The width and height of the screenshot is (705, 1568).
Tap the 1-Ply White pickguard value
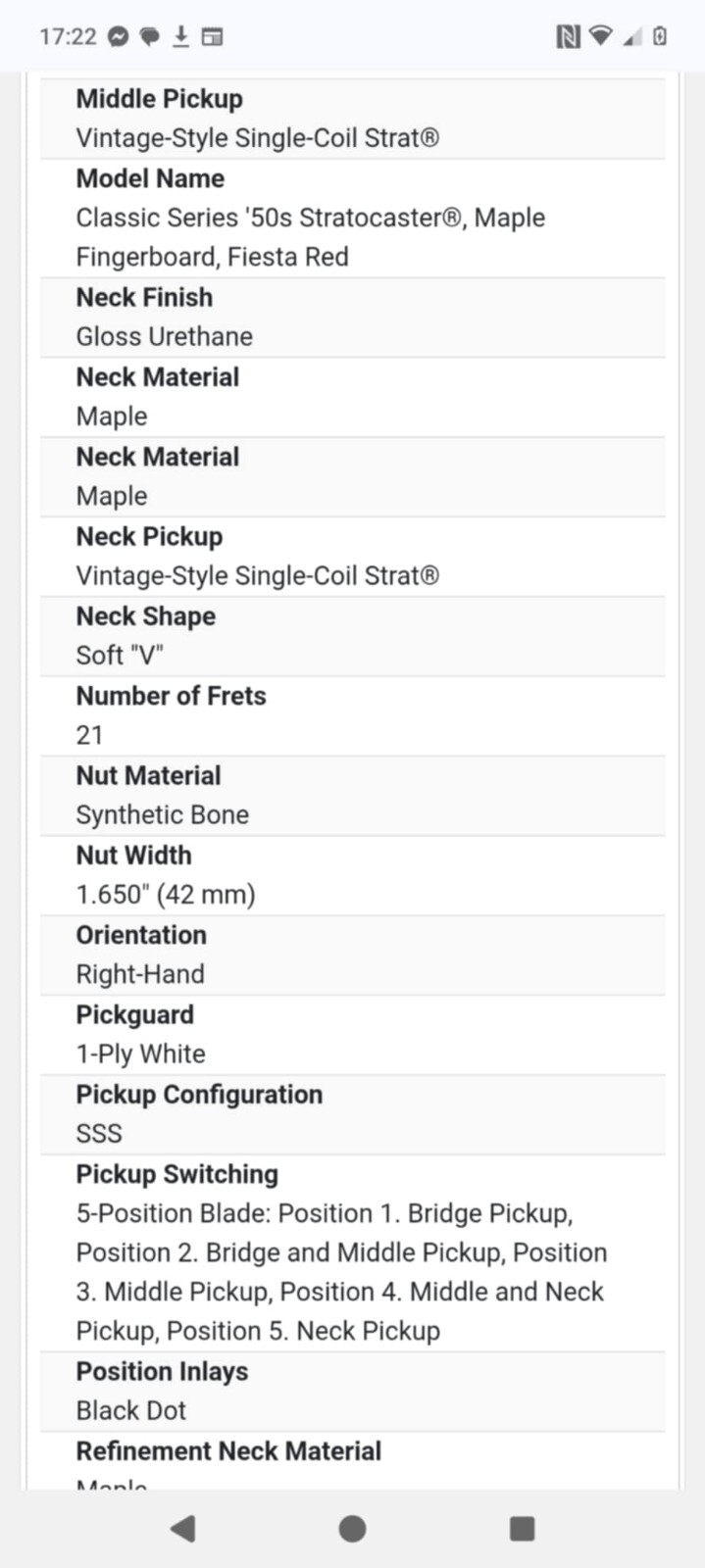coord(141,1053)
